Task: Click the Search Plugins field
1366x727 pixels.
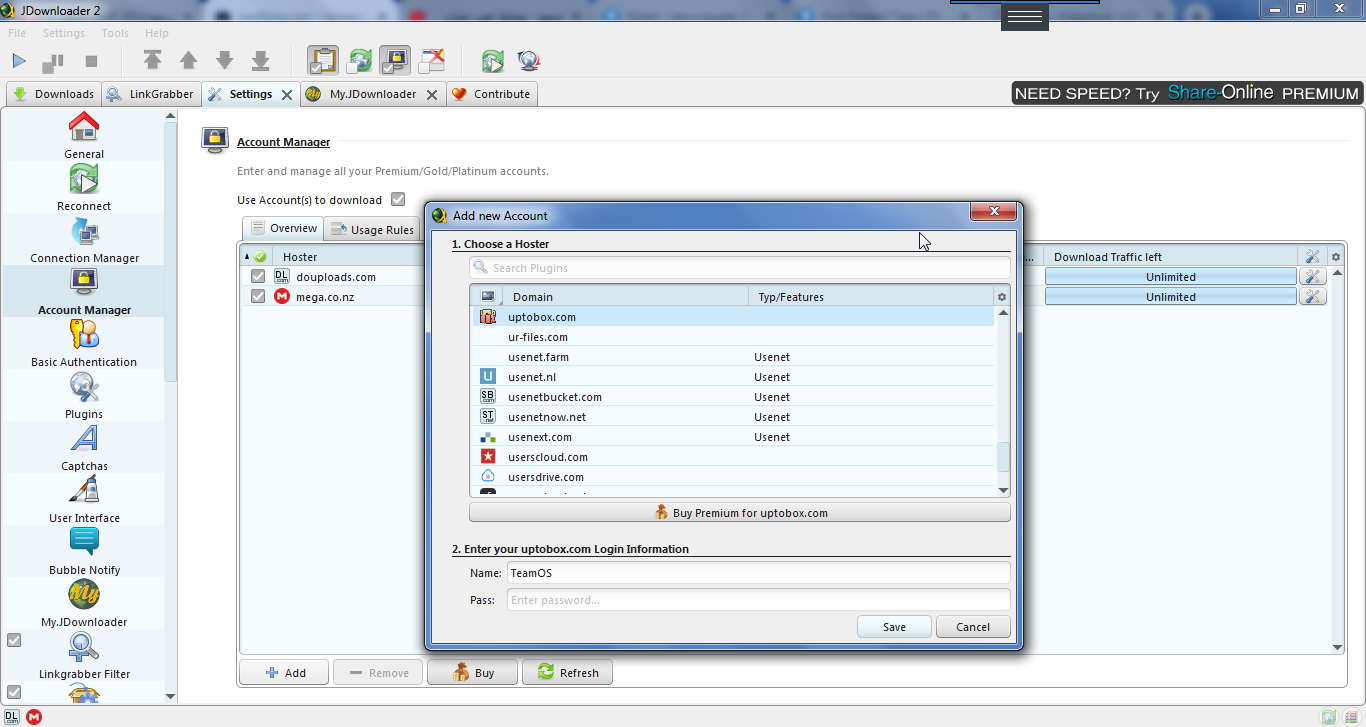Action: [x=740, y=268]
